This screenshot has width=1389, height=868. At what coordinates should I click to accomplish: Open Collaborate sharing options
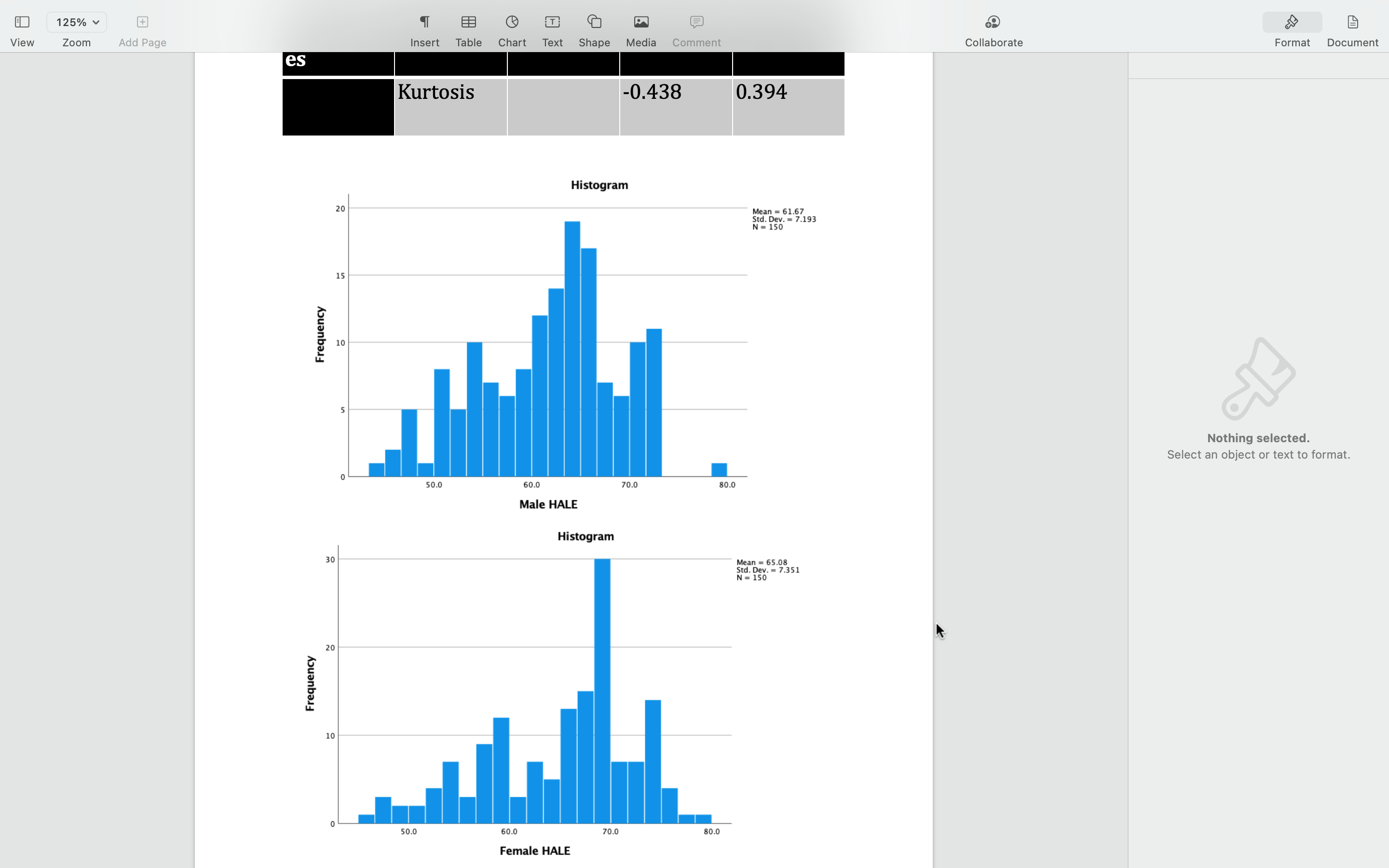[993, 22]
